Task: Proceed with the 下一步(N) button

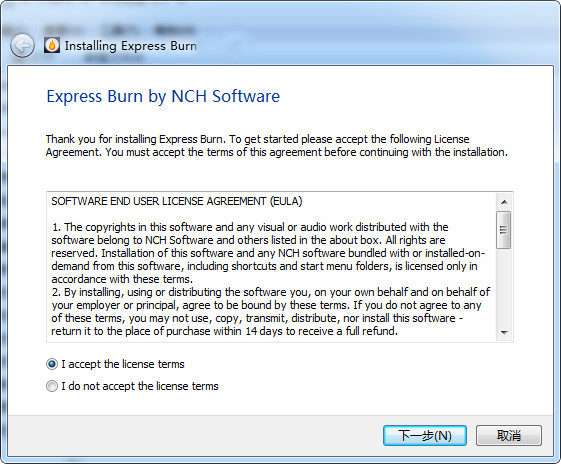Action: point(425,435)
